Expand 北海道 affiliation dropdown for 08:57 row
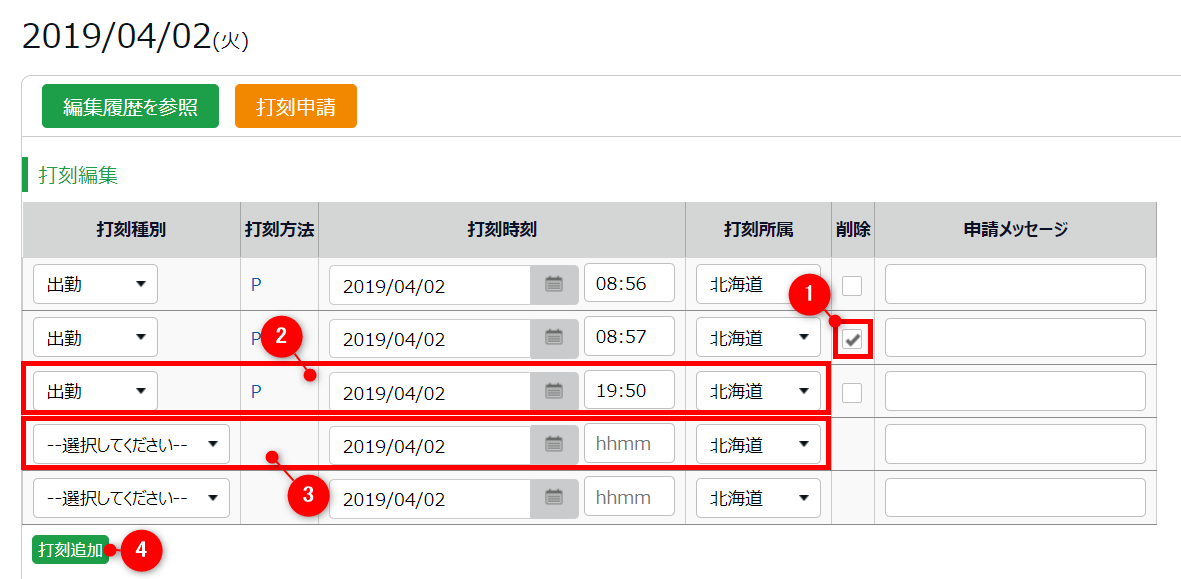 (x=758, y=338)
